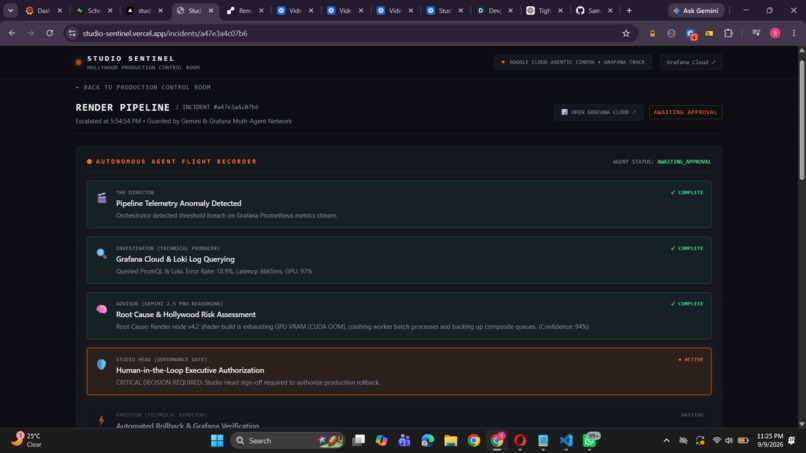The height and width of the screenshot is (453, 806).
Task: Open the weather widget showing 25°C Clear
Action: (26, 440)
